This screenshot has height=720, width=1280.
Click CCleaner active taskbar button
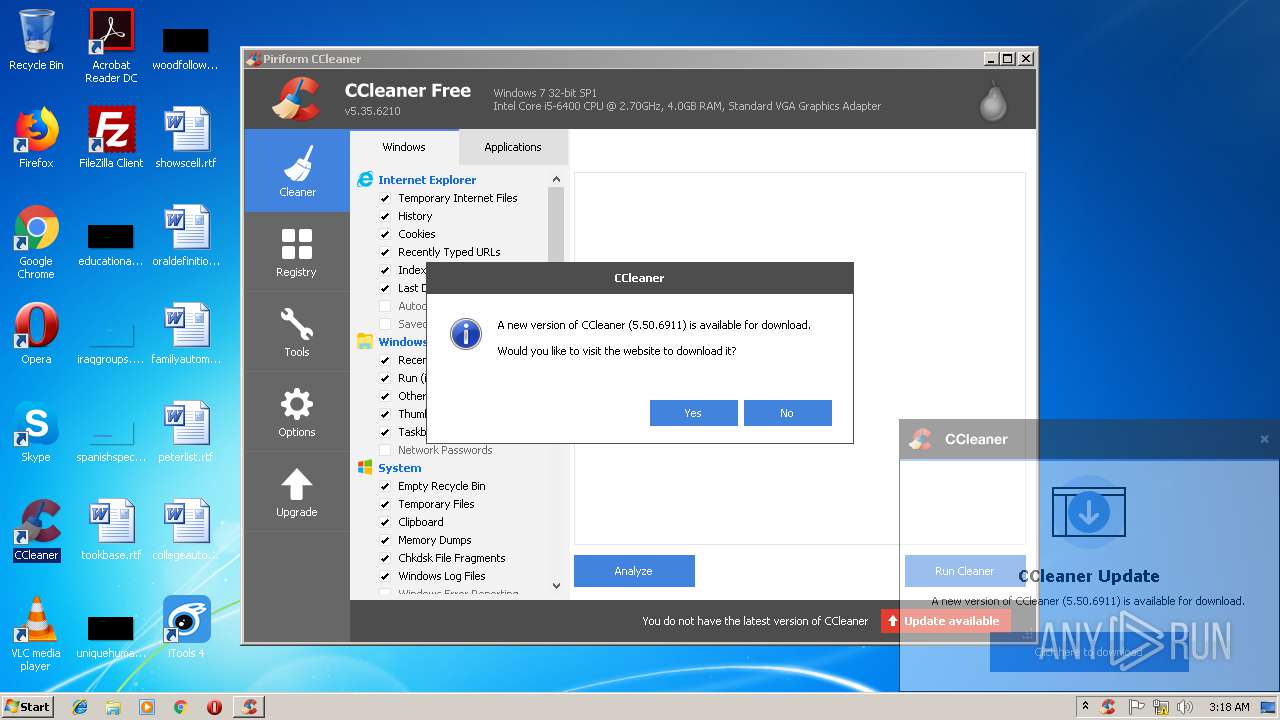(x=249, y=707)
